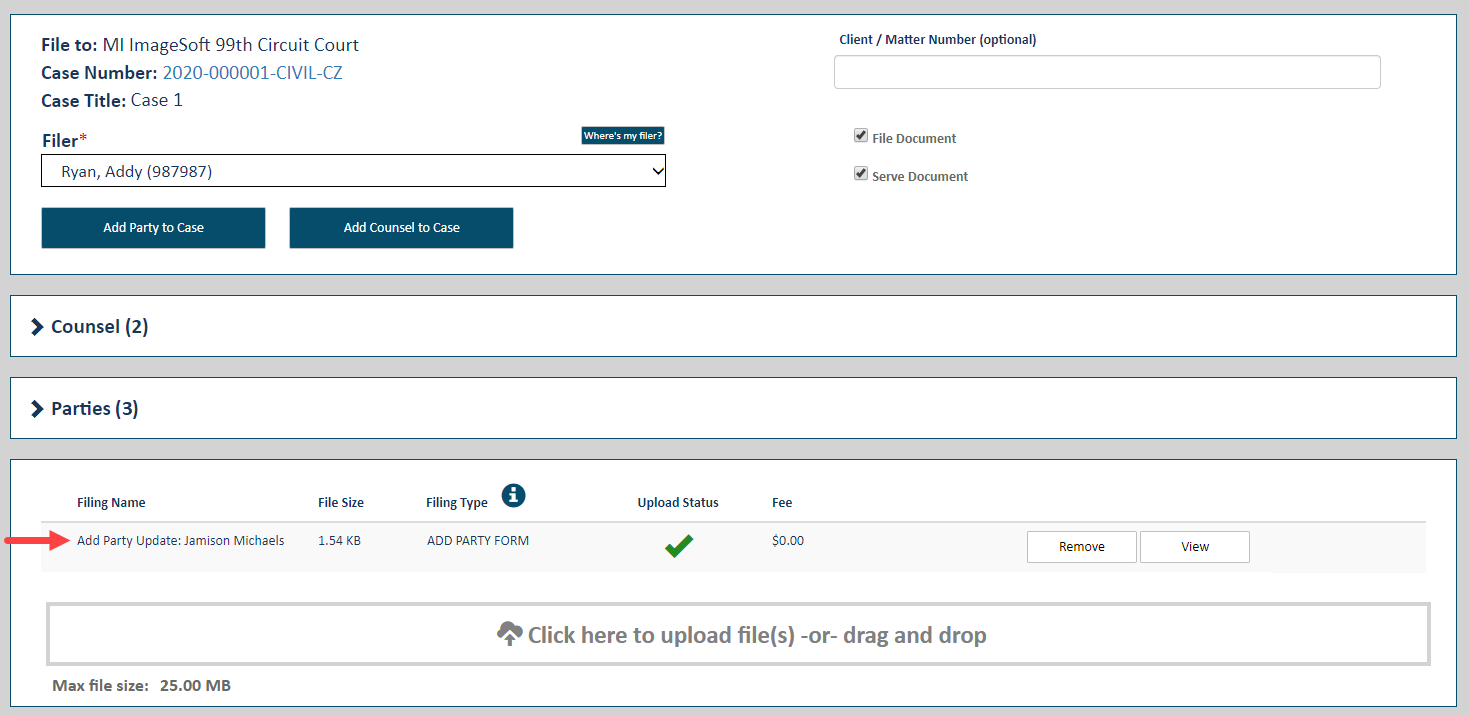This screenshot has width=1469, height=716.
Task: View the Add Party Update filing
Action: (x=1194, y=547)
